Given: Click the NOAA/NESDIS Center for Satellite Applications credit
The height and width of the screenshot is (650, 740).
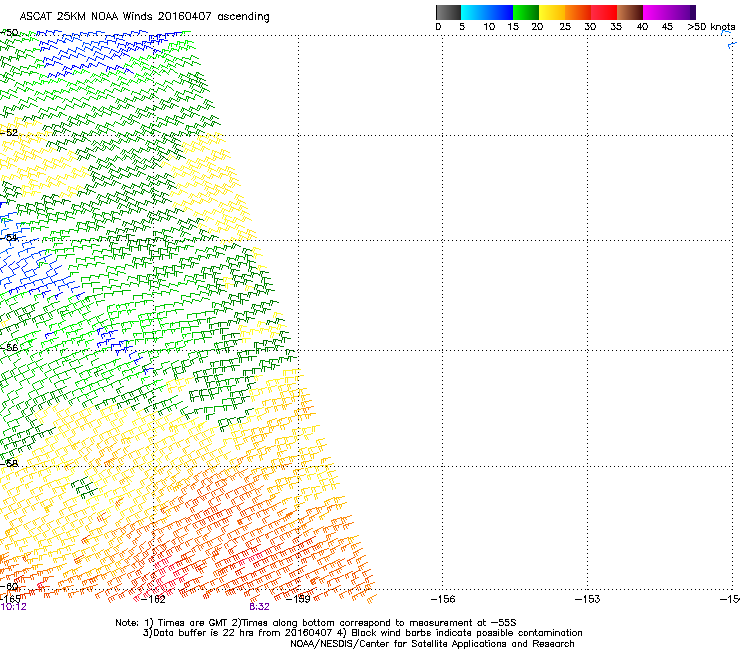Looking at the screenshot, I should pos(432,644).
